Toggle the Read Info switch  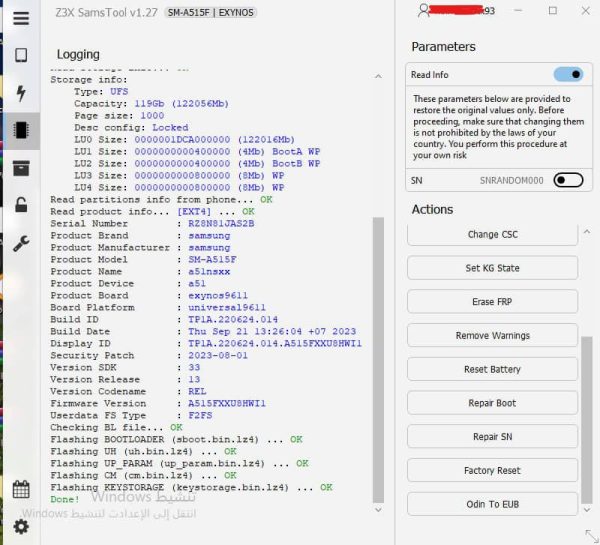[x=569, y=74]
